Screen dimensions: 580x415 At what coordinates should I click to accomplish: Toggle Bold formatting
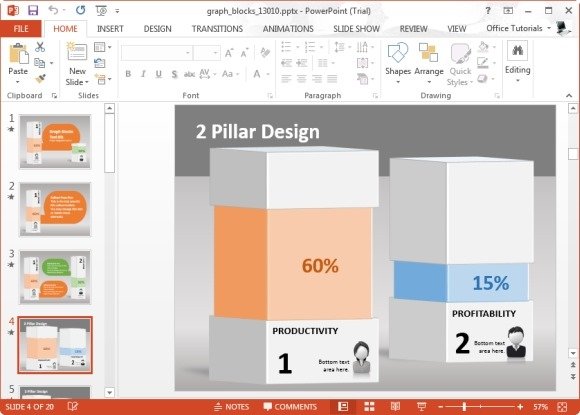click(128, 74)
